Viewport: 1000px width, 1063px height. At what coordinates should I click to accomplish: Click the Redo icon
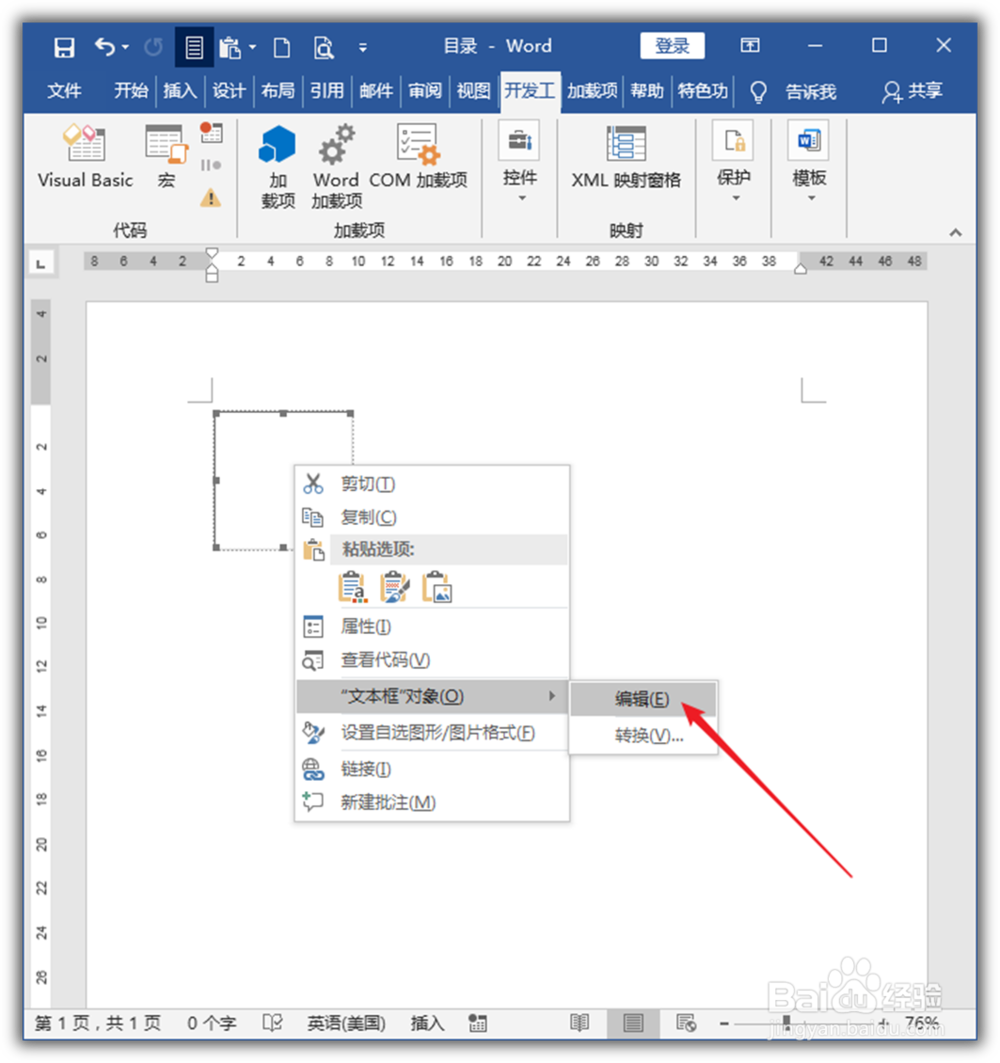click(x=154, y=47)
